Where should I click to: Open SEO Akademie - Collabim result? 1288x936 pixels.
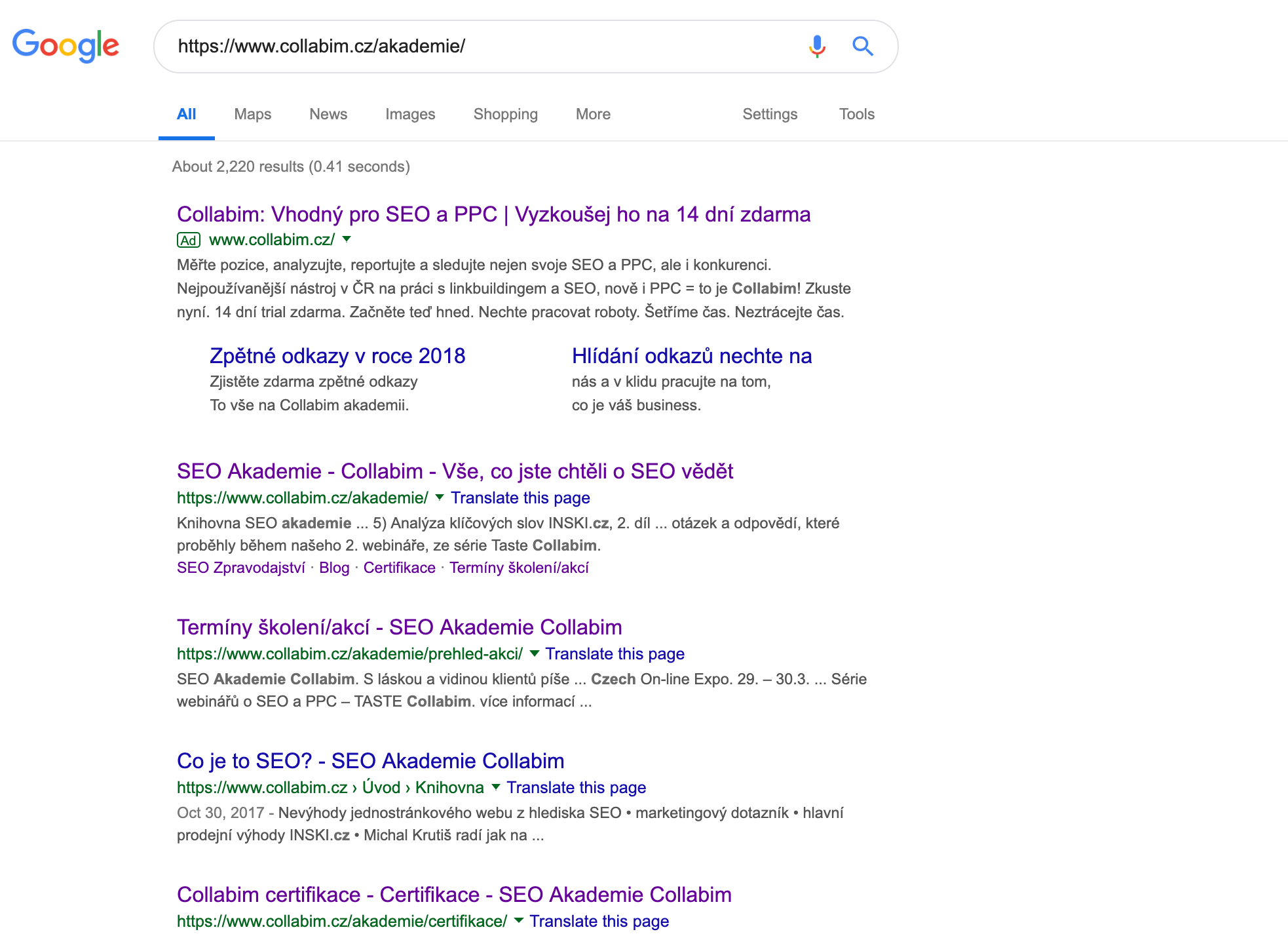pos(455,471)
